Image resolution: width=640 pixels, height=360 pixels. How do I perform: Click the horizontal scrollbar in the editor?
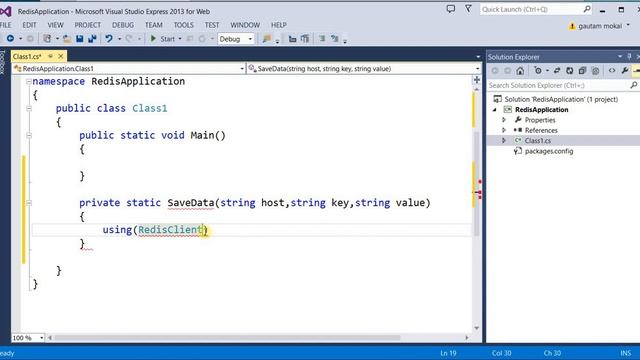pyautogui.click(x=227, y=338)
